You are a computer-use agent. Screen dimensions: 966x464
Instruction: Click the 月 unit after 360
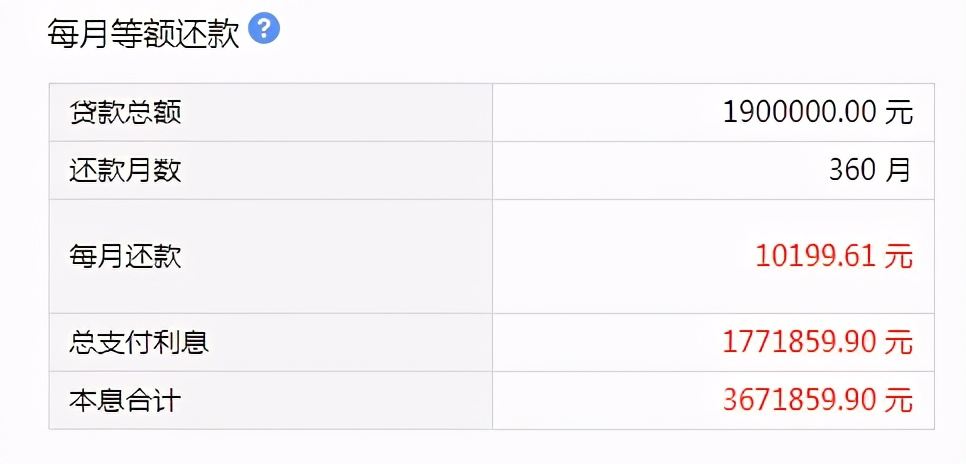point(898,171)
